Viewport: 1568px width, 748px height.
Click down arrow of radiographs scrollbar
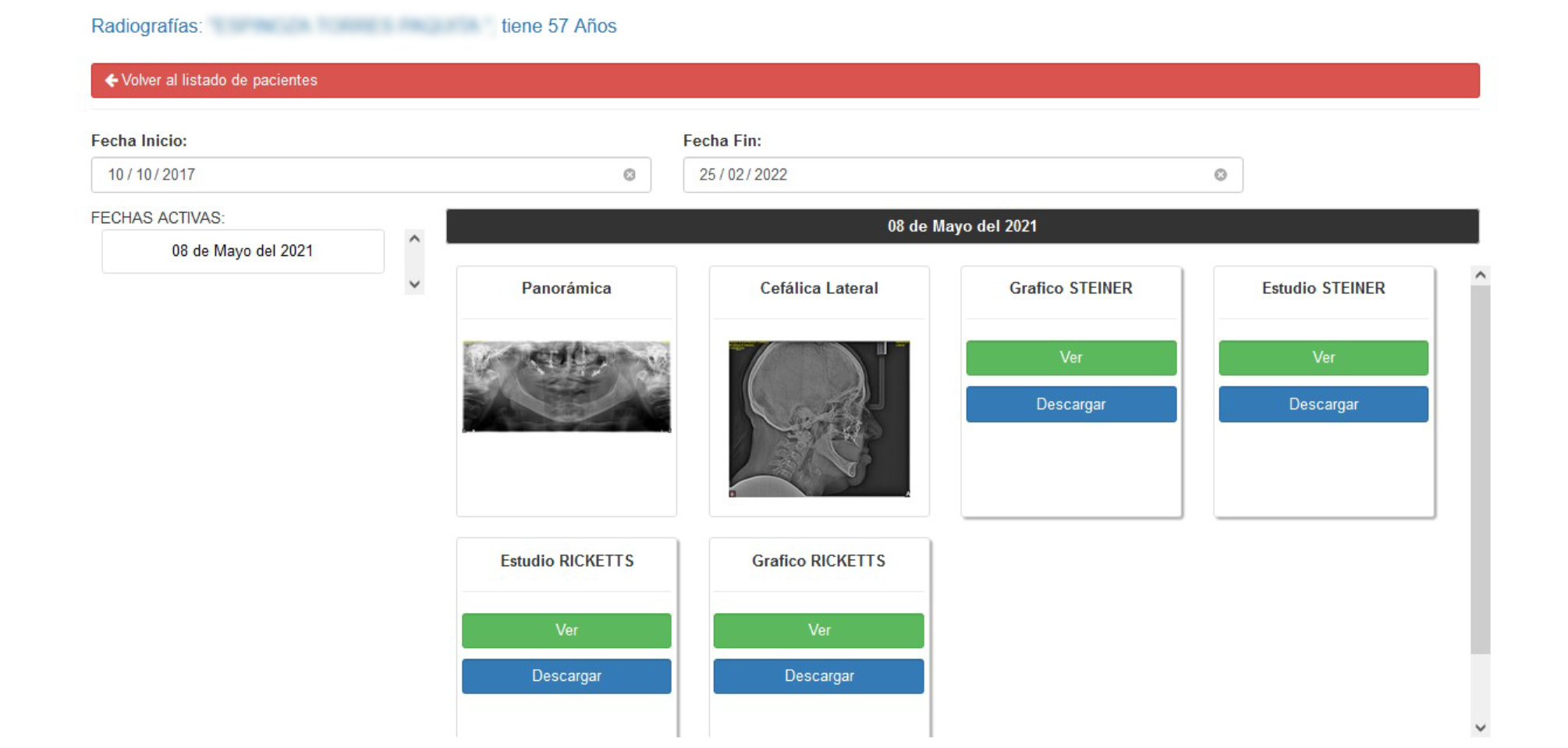[x=1481, y=729]
